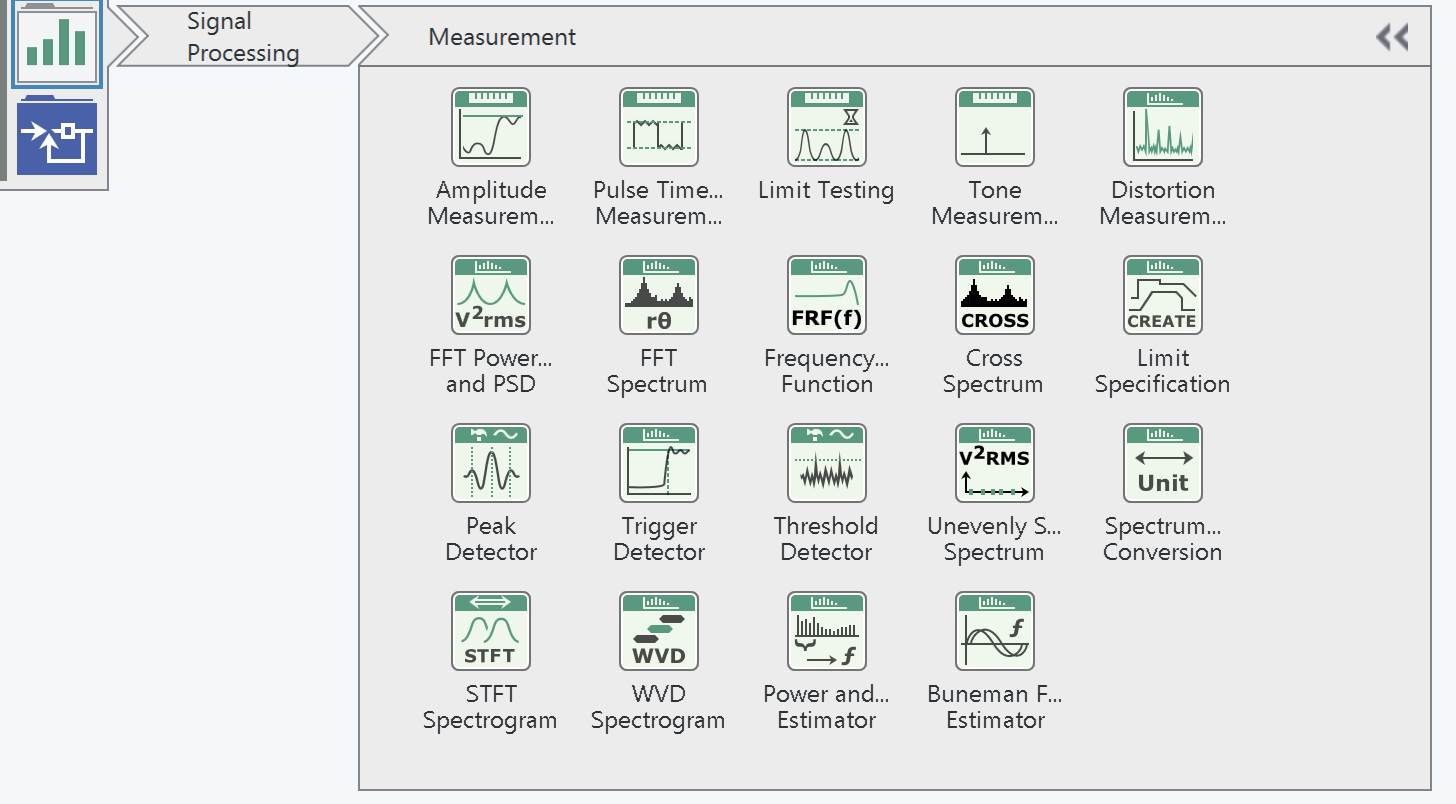Select the Tone Measurement icon

click(994, 127)
